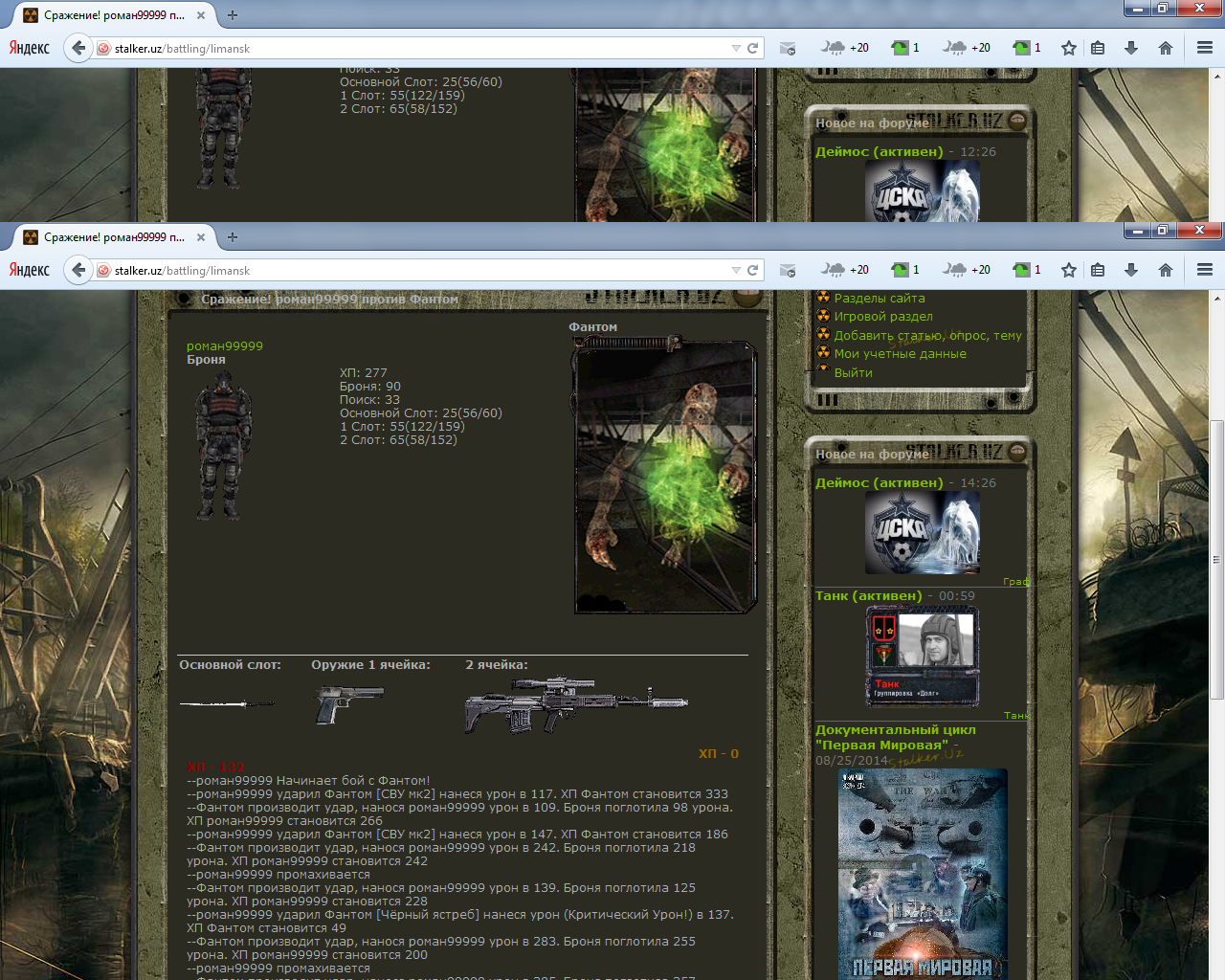Open Документальный цикл "Первая Мировая" link
This screenshot has width=1225, height=980.
click(896, 737)
